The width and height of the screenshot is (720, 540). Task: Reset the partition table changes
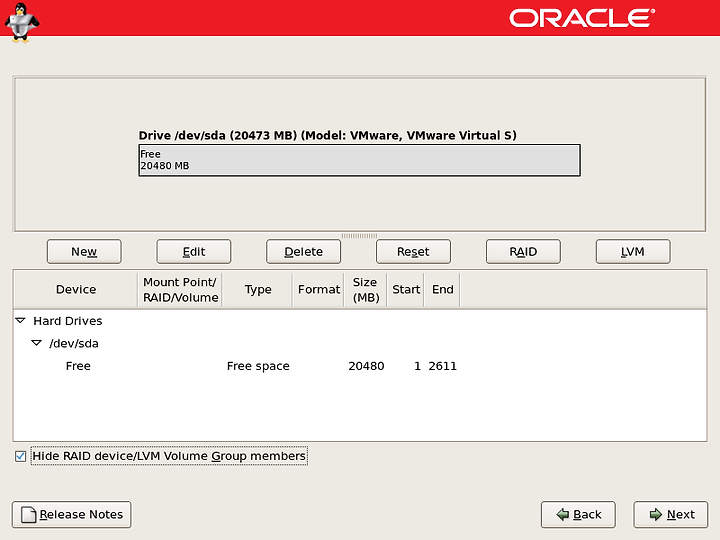(413, 252)
